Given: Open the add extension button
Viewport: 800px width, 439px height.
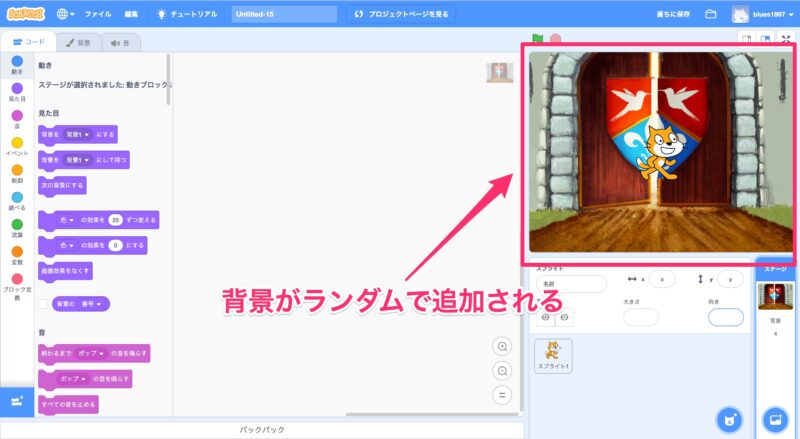Looking at the screenshot, I should (16, 400).
